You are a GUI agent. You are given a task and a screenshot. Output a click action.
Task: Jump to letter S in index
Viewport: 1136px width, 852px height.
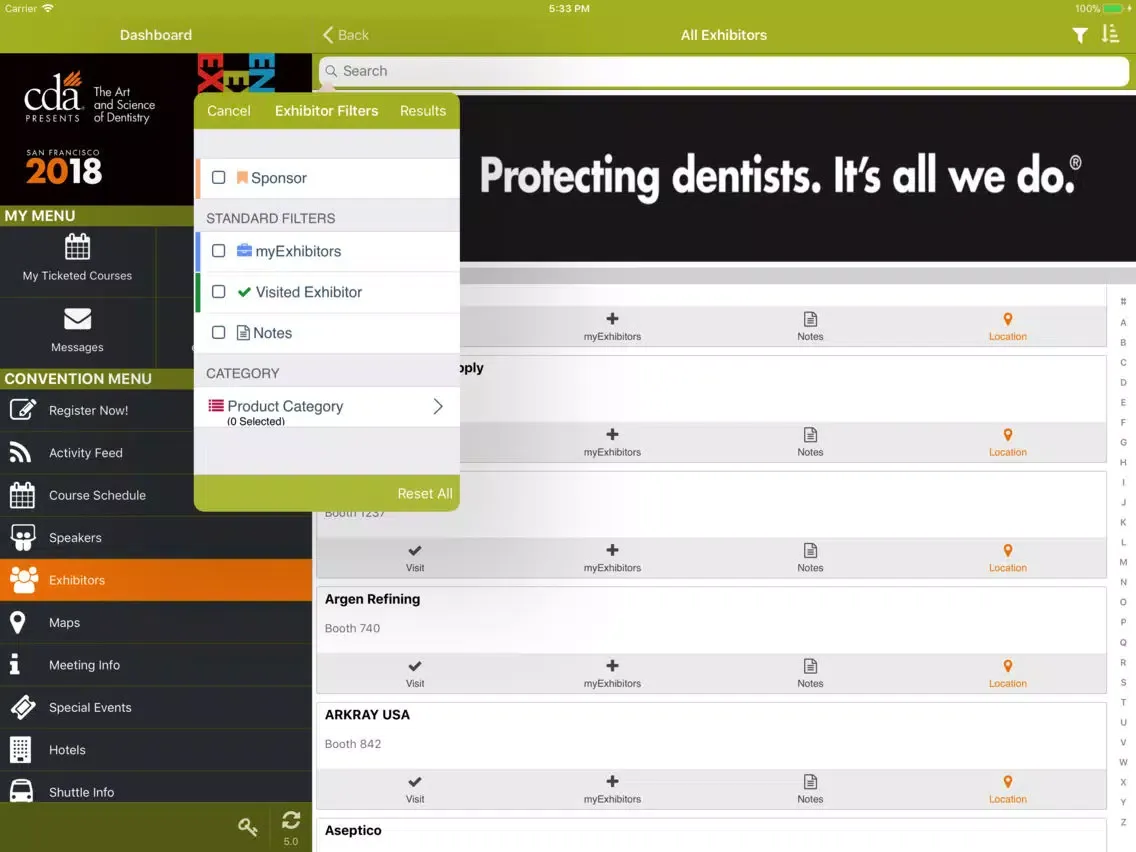[1123, 682]
